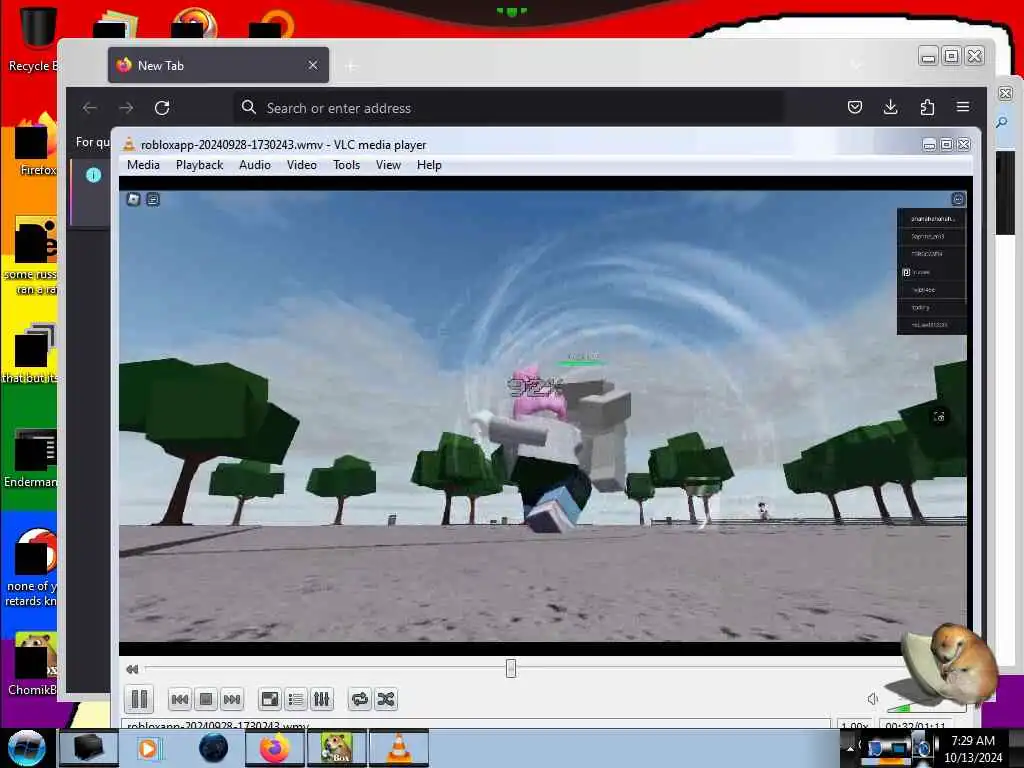
Task: Click Firefox back arrow
Action: (x=89, y=108)
